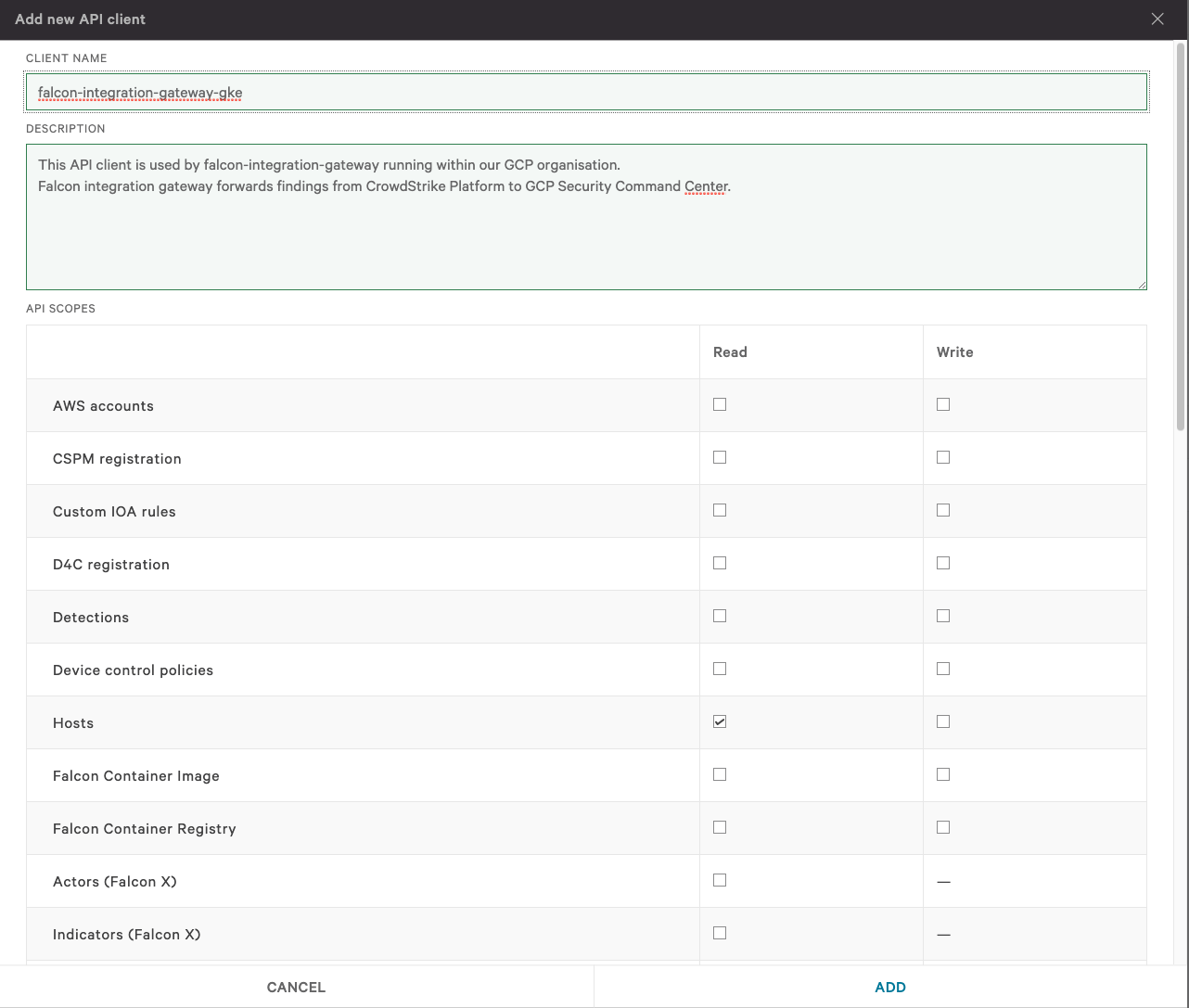Check Write for CSPM registration
1189x1008 pixels.
(943, 457)
